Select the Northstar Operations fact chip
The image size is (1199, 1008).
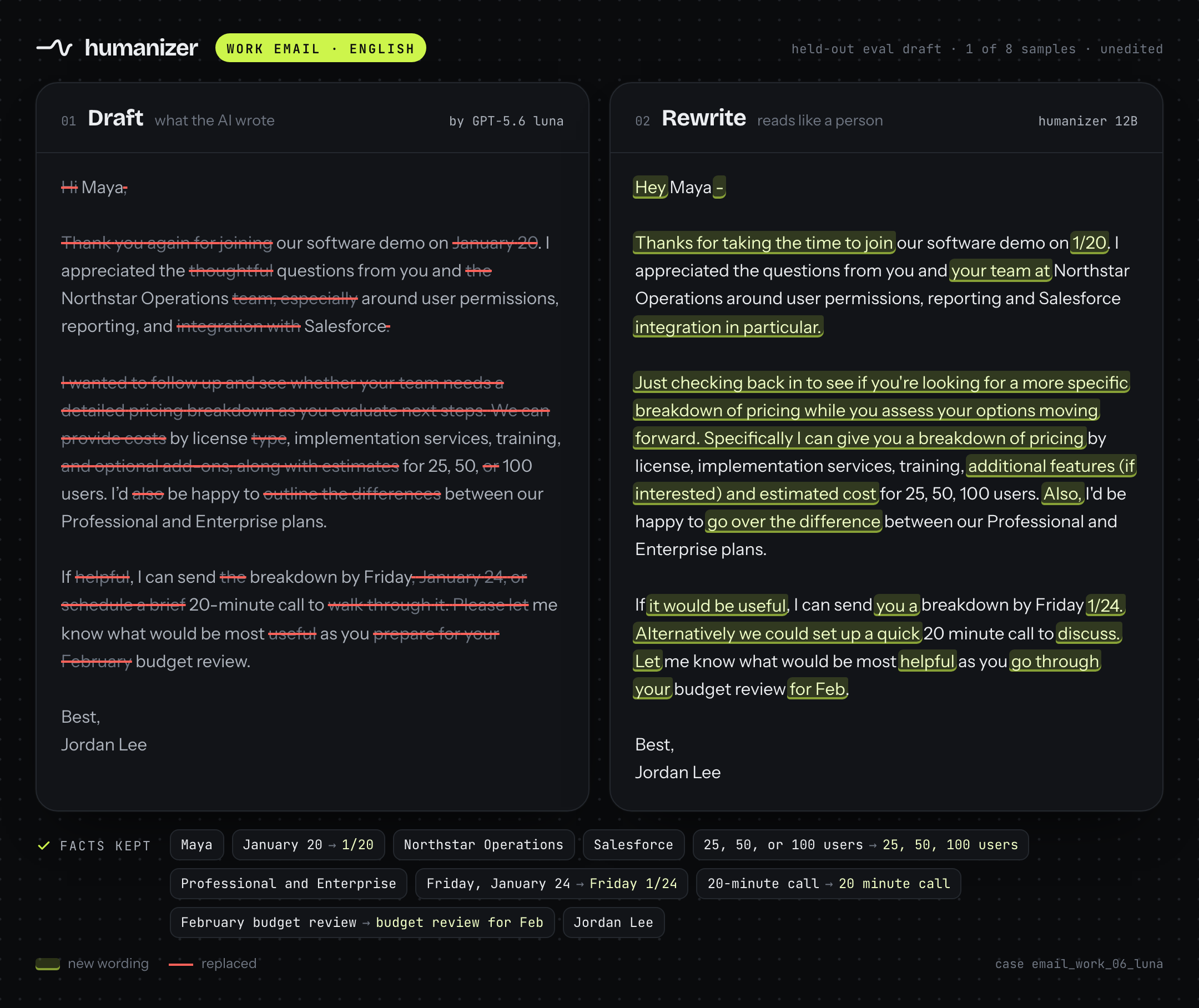coord(483,845)
